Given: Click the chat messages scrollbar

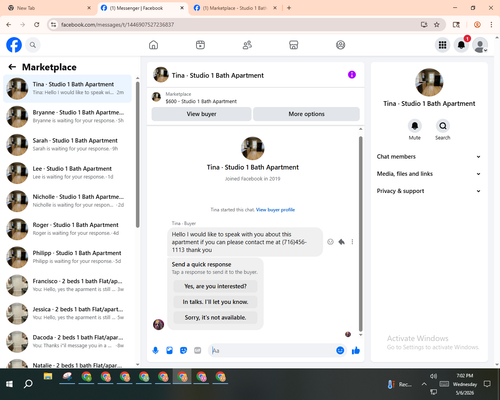Looking at the screenshot, I should pos(360,233).
